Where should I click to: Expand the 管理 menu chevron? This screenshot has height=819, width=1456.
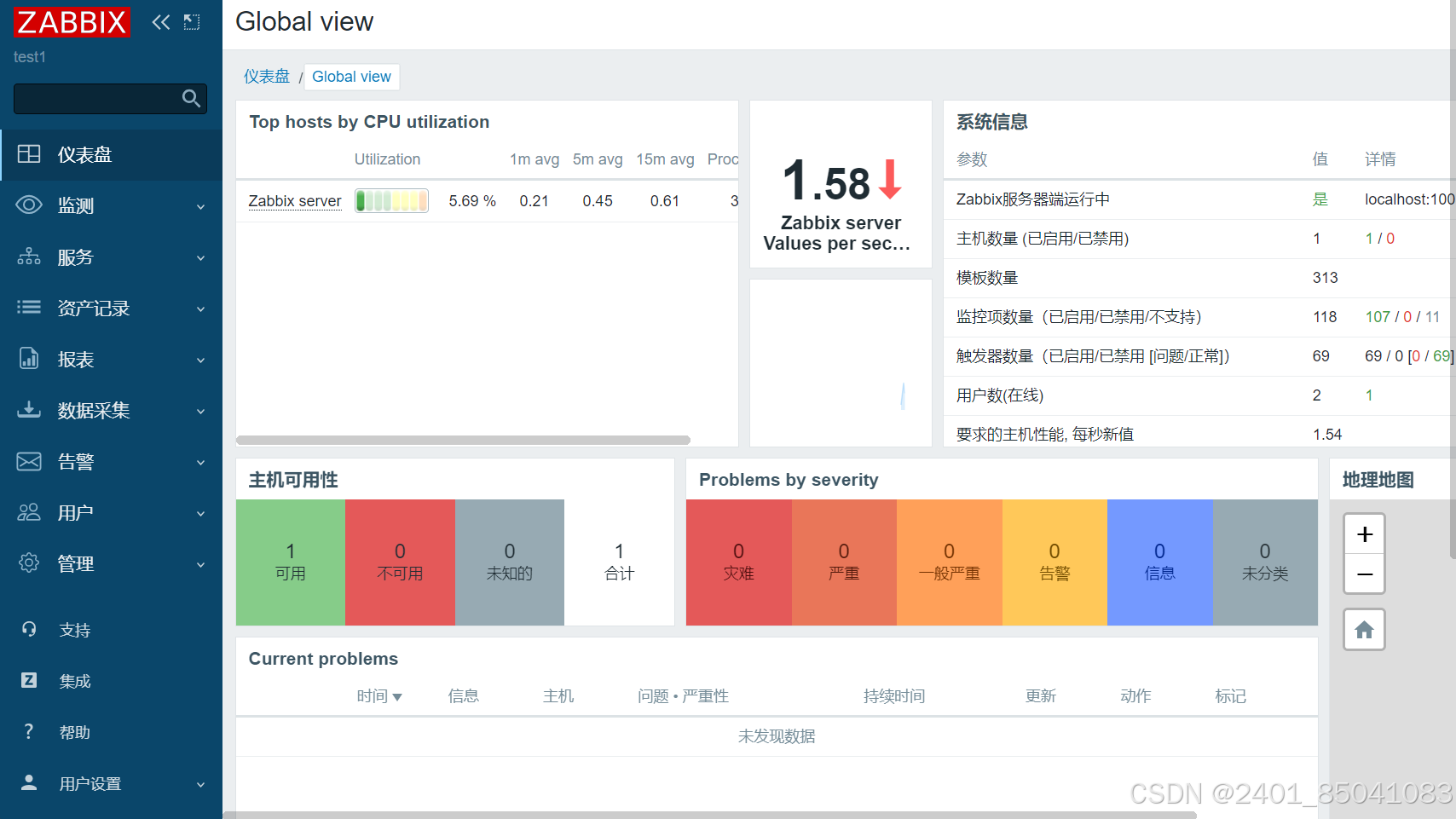coord(201,564)
